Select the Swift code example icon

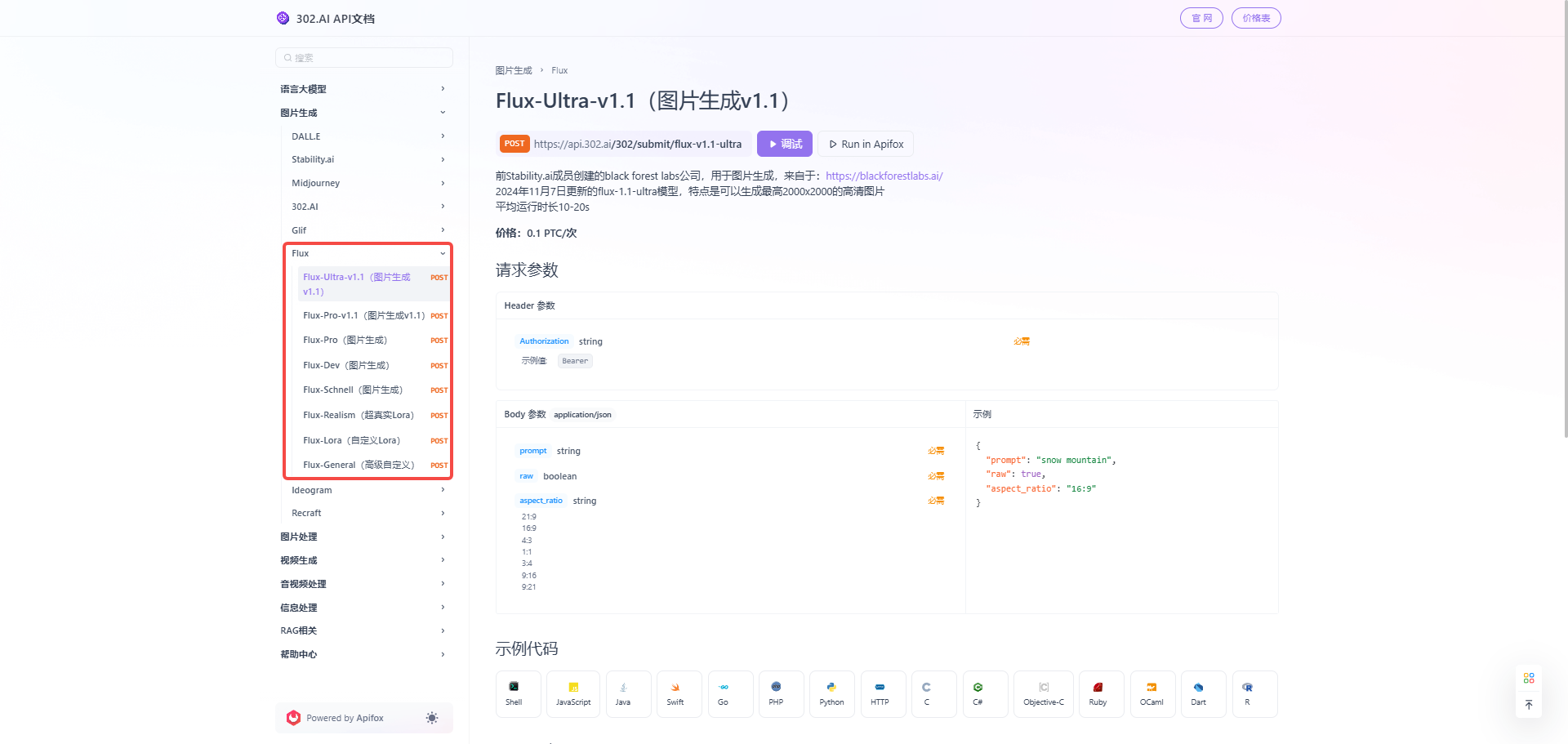tap(675, 687)
